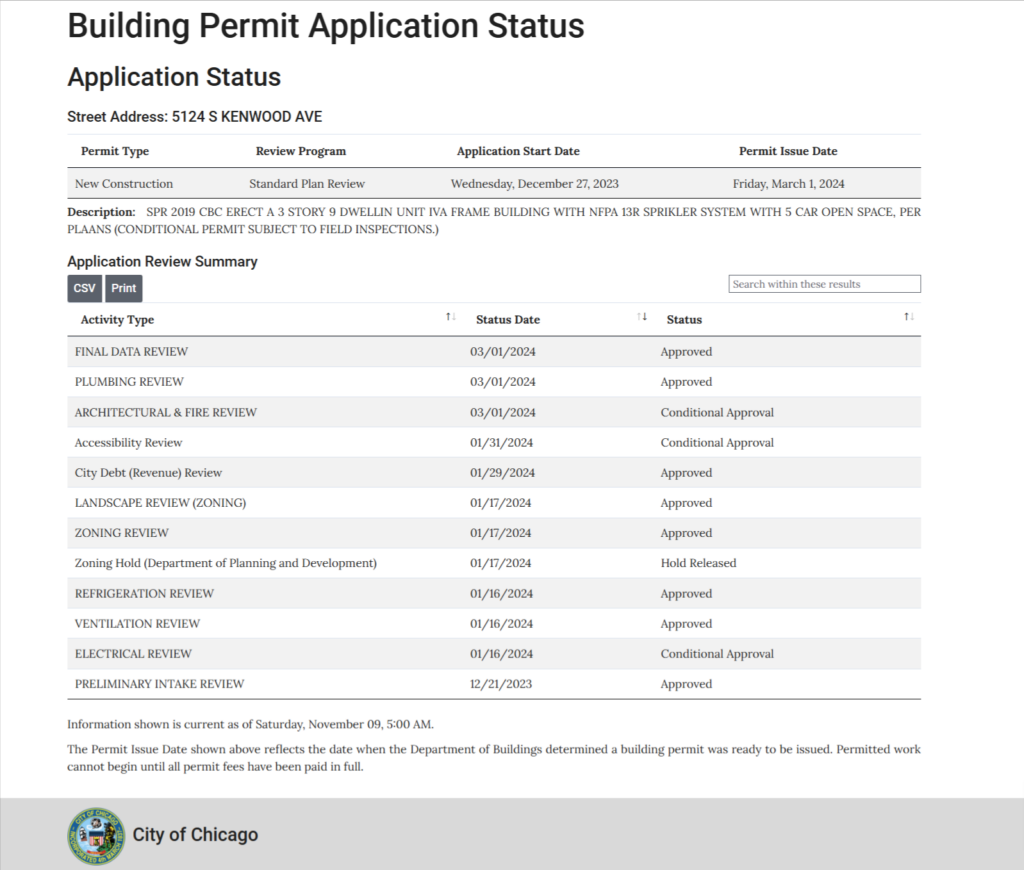Click inside the search within results field
The height and width of the screenshot is (870, 1024).
pos(823,283)
